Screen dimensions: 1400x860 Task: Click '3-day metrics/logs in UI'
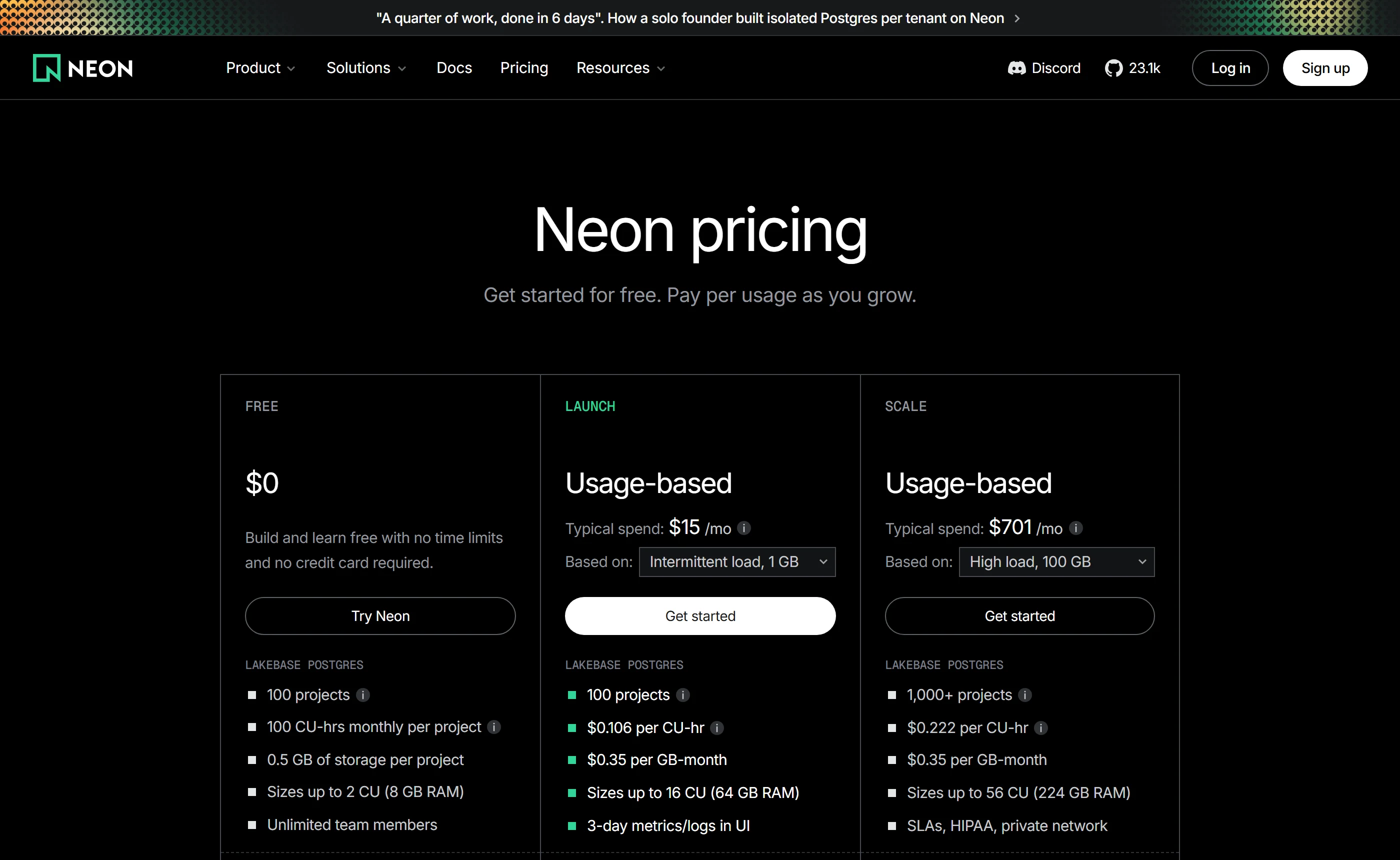point(668,826)
